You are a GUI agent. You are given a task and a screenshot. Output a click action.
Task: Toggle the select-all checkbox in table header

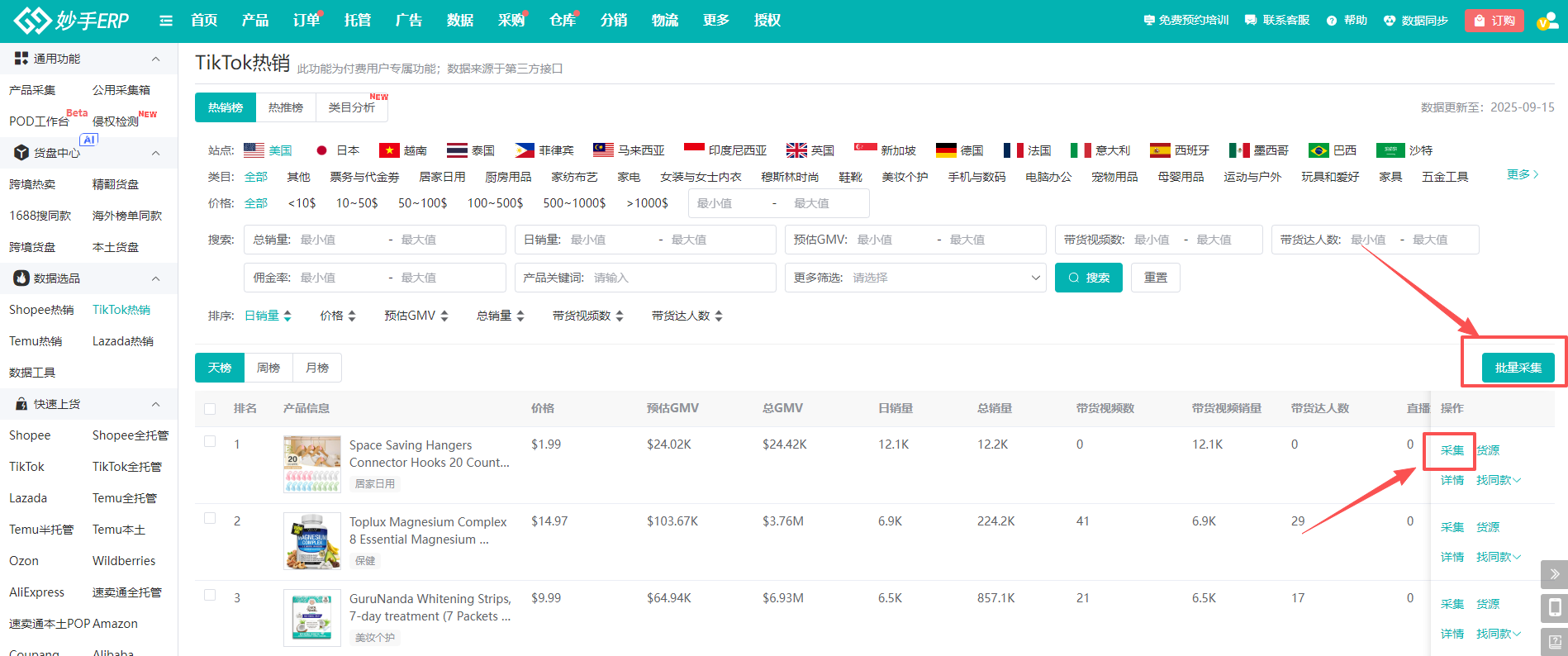[x=210, y=409]
